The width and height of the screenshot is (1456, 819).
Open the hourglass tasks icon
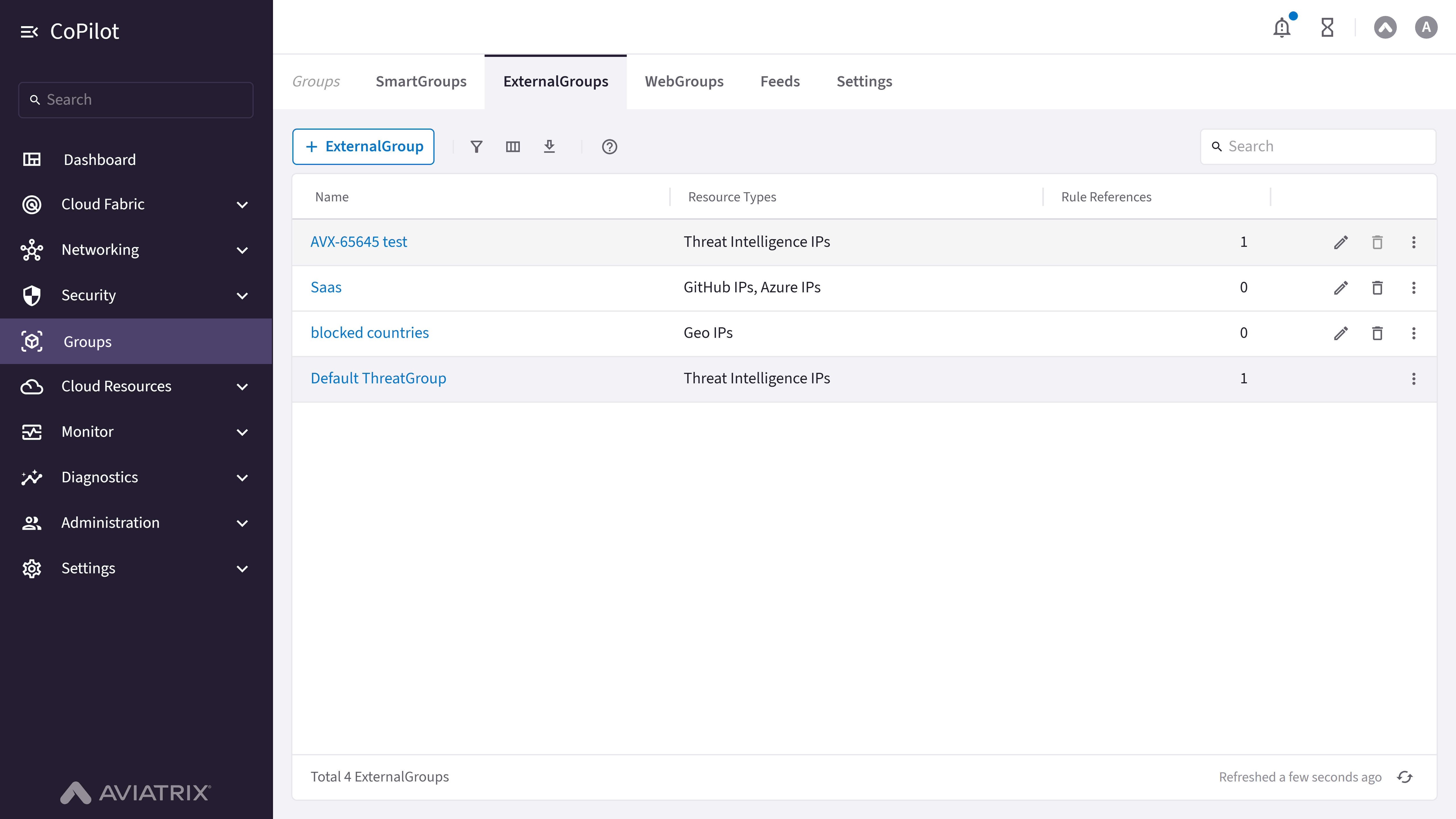point(1327,27)
